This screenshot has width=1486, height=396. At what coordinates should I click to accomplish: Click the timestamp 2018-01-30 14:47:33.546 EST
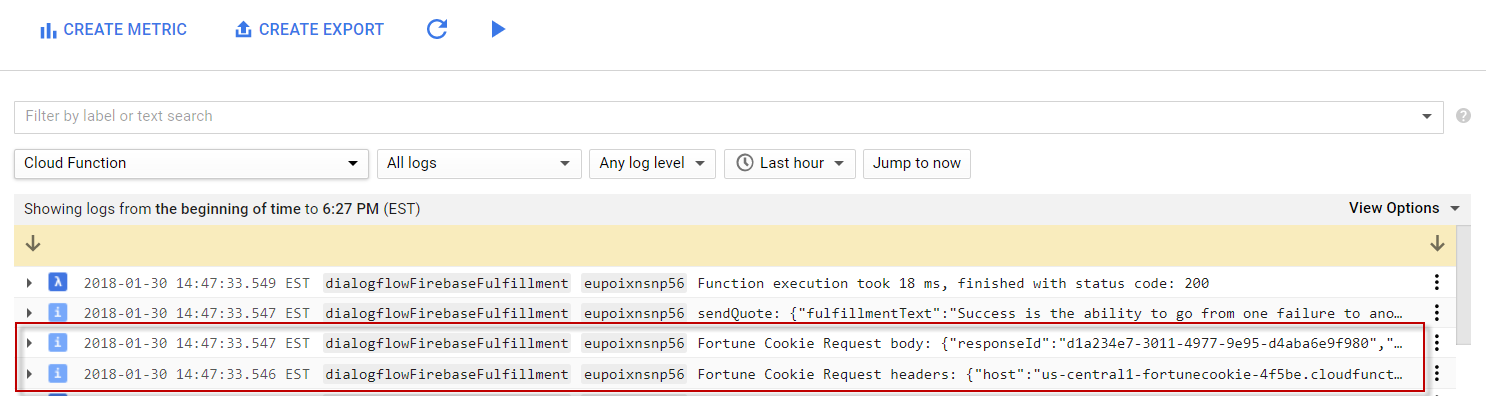pyautogui.click(x=197, y=373)
